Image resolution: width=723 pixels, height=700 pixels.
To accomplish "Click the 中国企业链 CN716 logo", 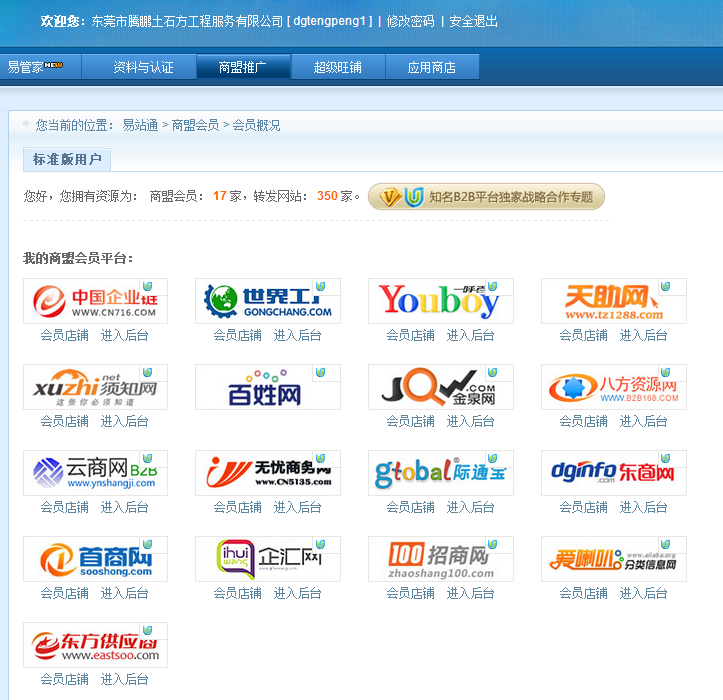I will coord(95,301).
